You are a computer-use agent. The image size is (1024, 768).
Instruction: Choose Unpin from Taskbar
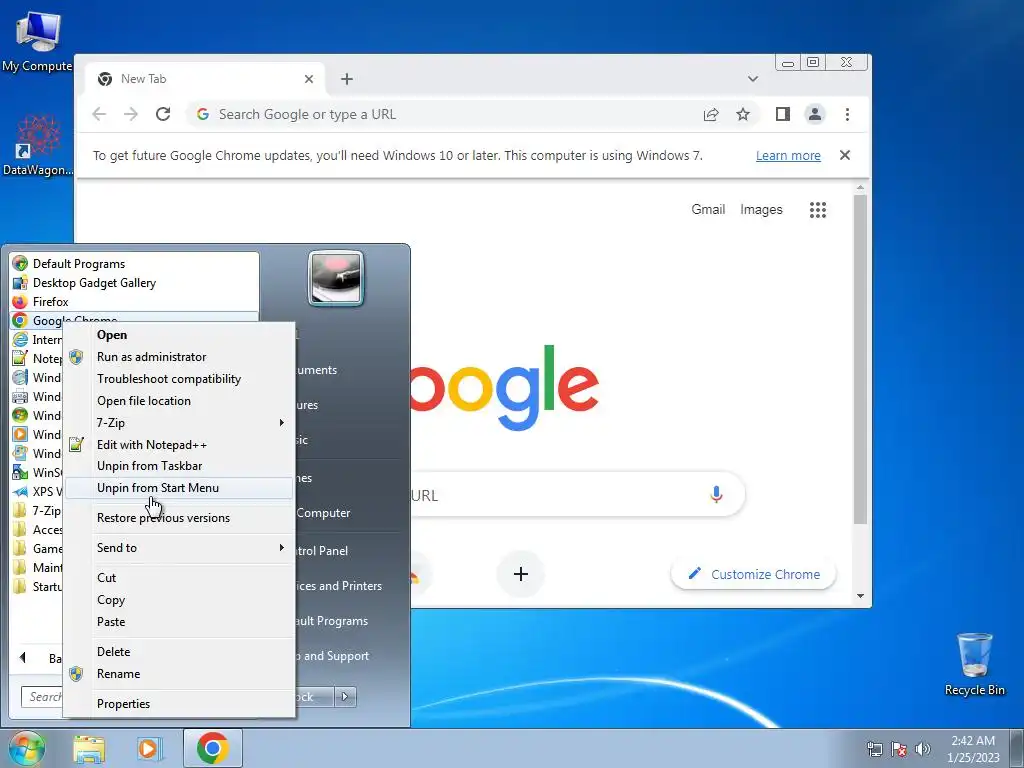(x=180, y=466)
